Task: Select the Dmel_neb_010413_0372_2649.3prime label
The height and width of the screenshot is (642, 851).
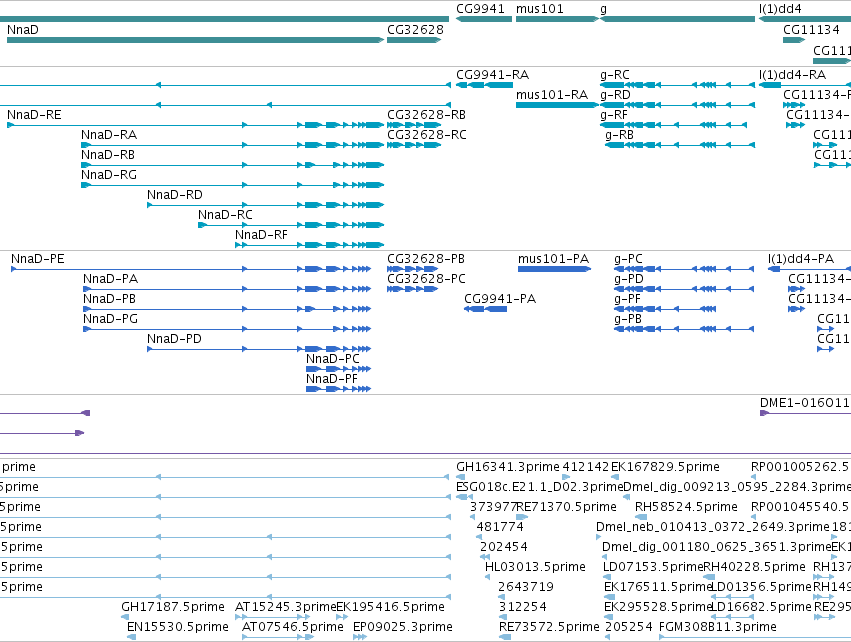Action: [x=713, y=527]
